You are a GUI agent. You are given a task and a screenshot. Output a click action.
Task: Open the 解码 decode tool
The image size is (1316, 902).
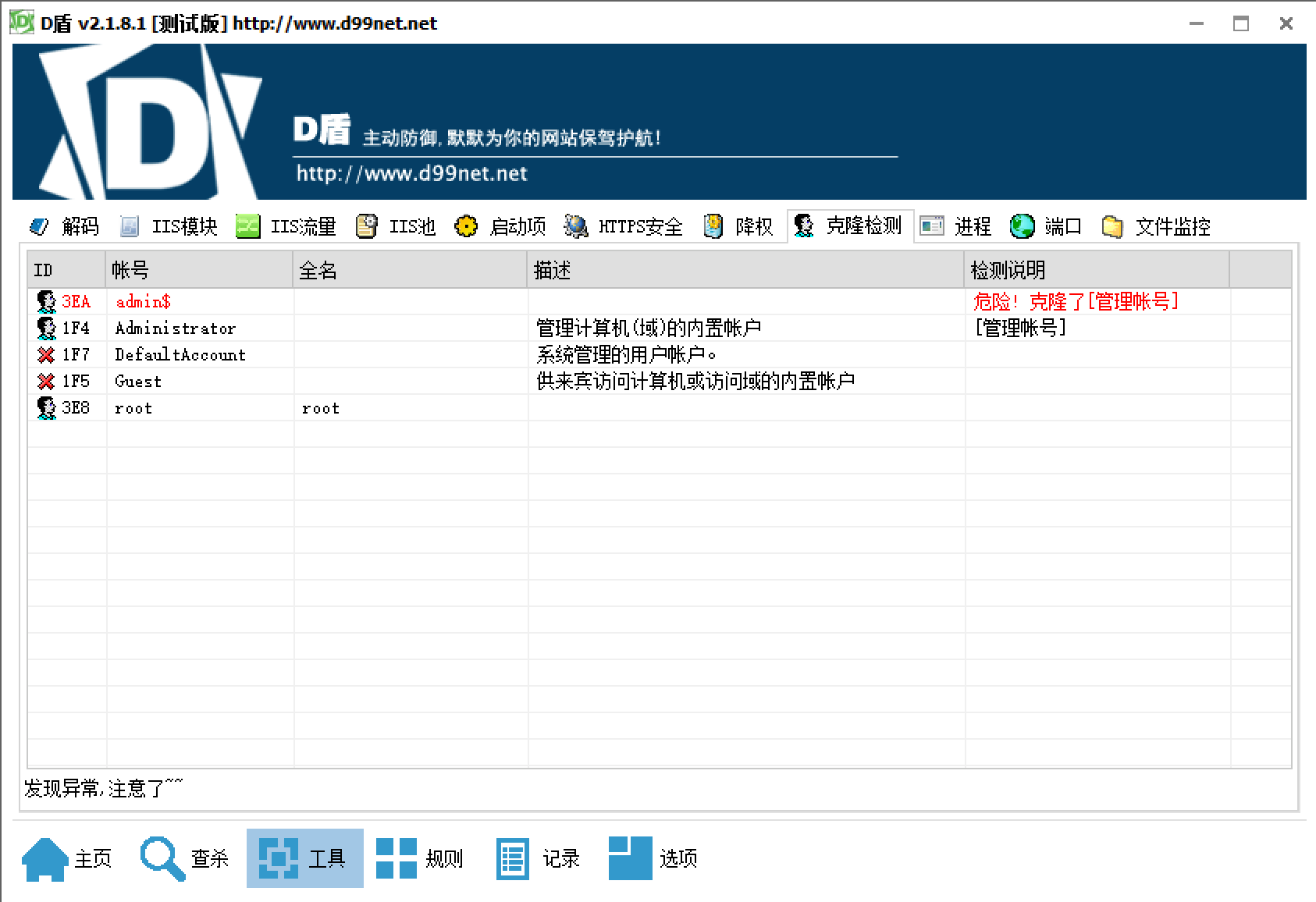(65, 226)
